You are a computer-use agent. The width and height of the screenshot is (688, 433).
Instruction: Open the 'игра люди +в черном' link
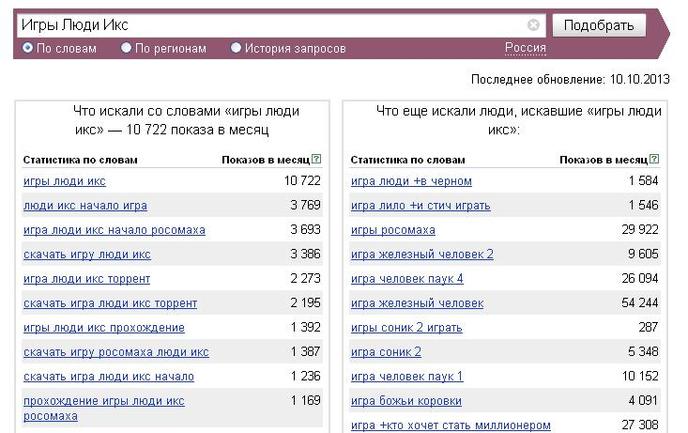tap(411, 181)
